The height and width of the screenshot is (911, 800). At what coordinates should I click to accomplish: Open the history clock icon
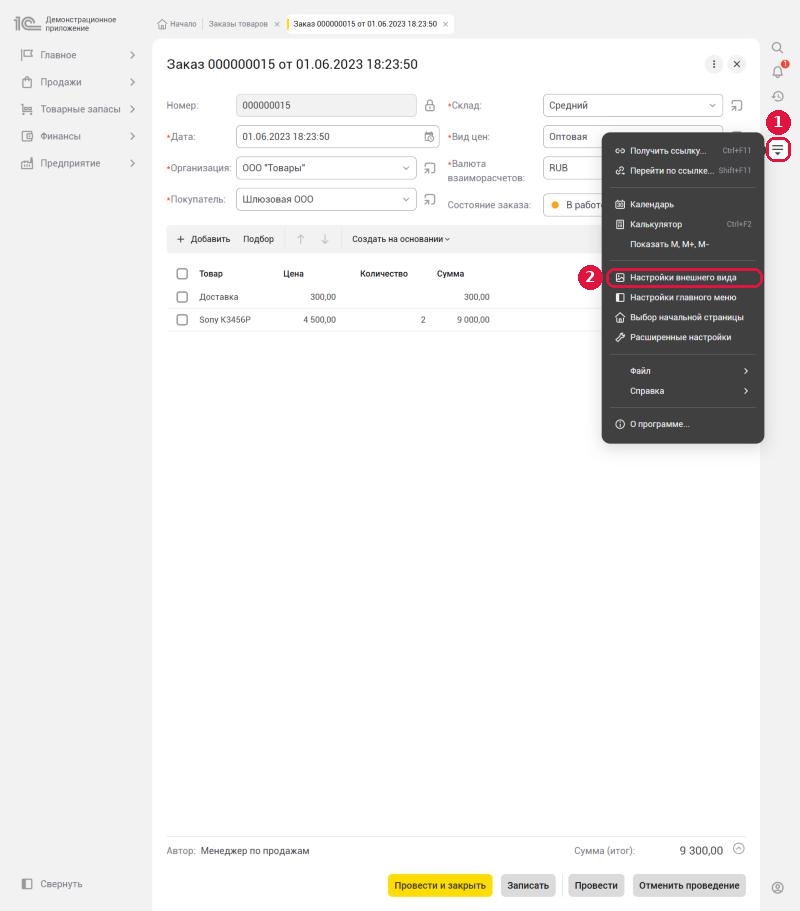tap(777, 96)
